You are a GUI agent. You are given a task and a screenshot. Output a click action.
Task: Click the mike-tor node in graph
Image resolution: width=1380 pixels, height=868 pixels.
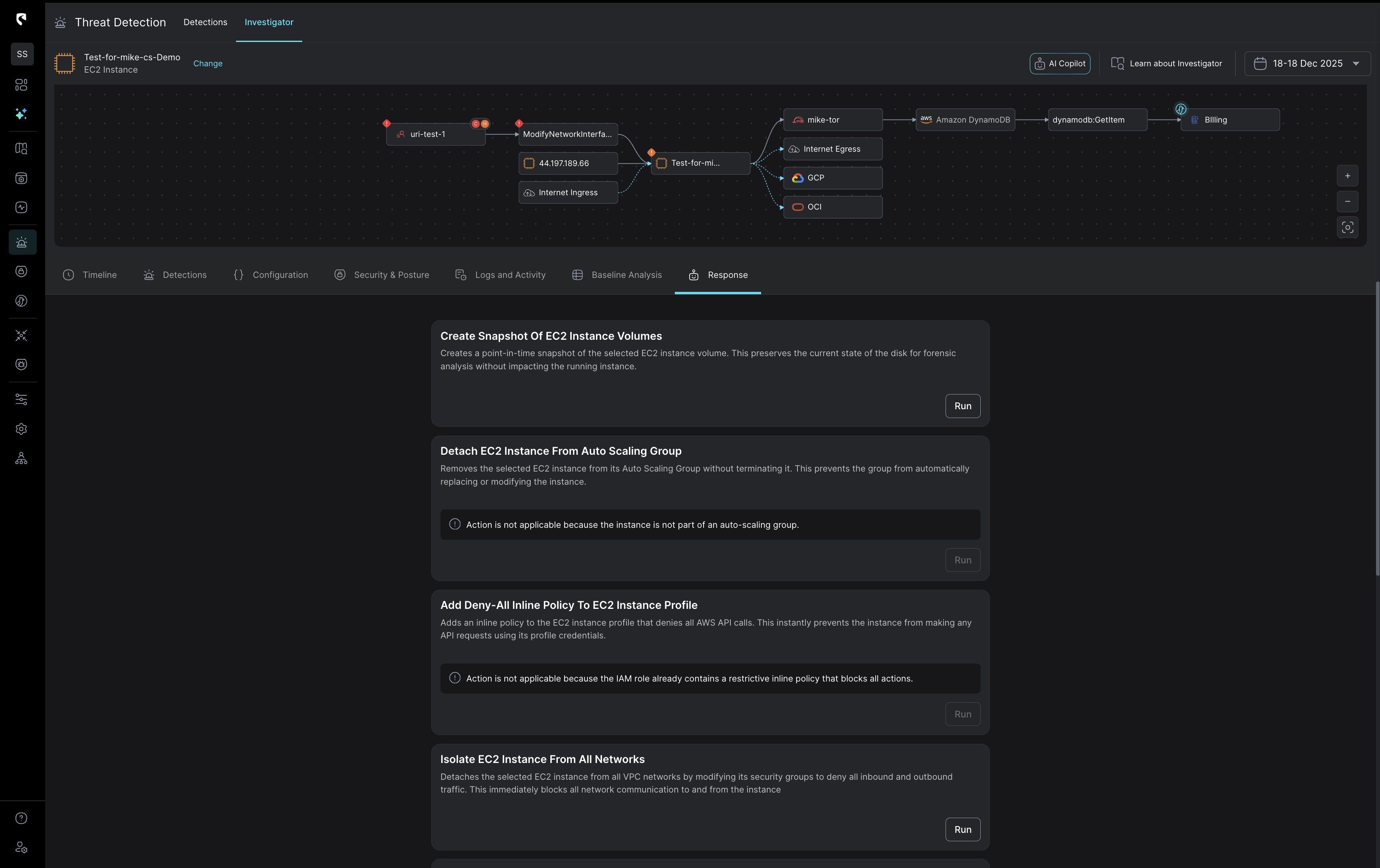[x=832, y=120]
